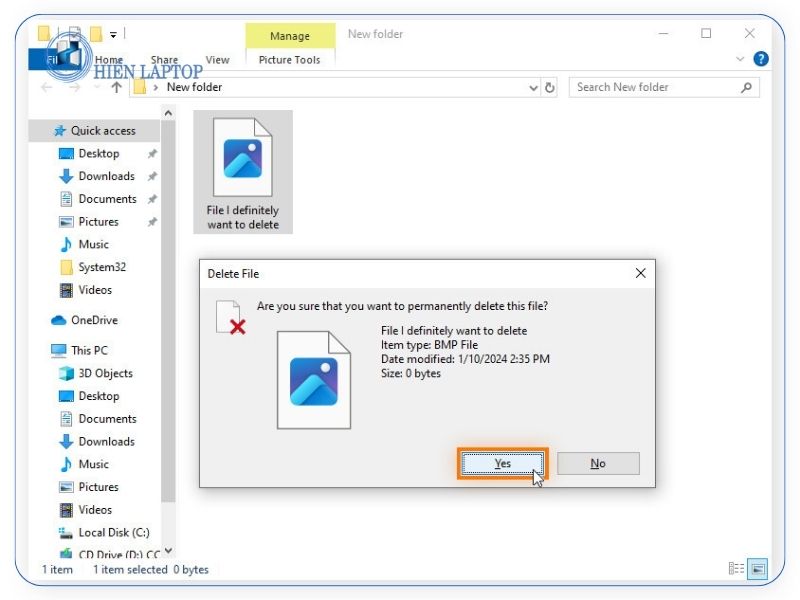Open the Quick Access Toolbar dropdown arrow
The image size is (800, 600).
pyautogui.click(x=113, y=35)
